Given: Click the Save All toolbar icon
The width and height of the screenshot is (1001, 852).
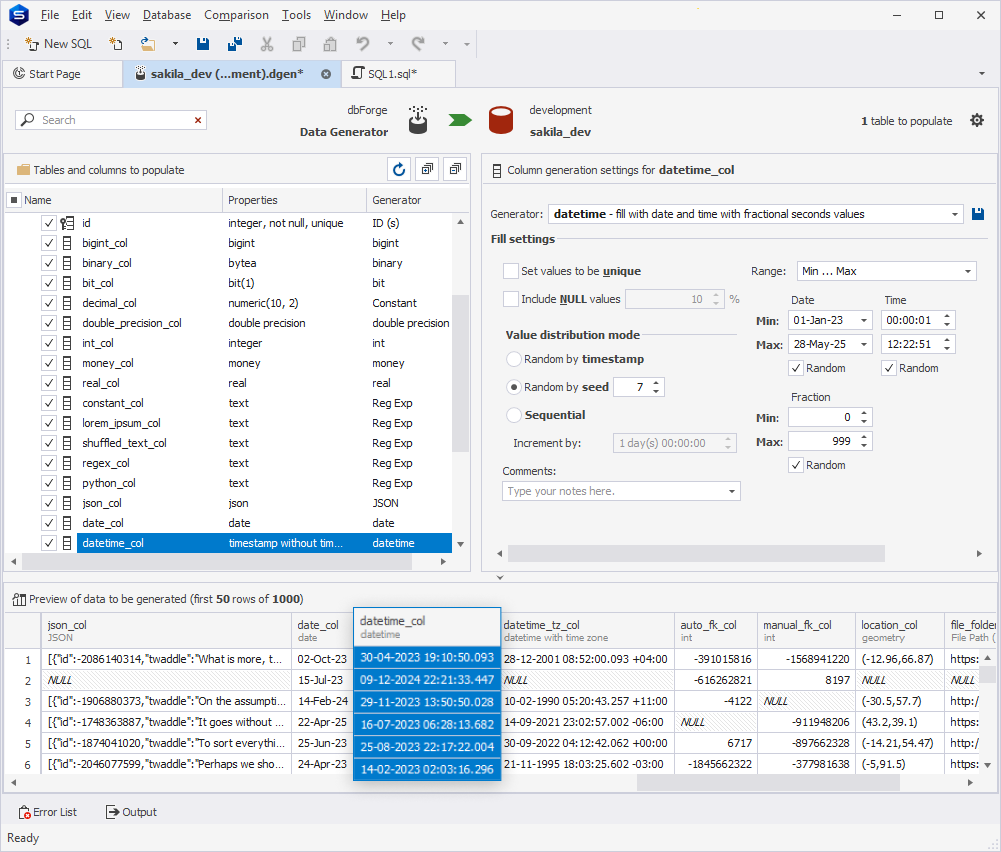Looking at the screenshot, I should pos(235,44).
